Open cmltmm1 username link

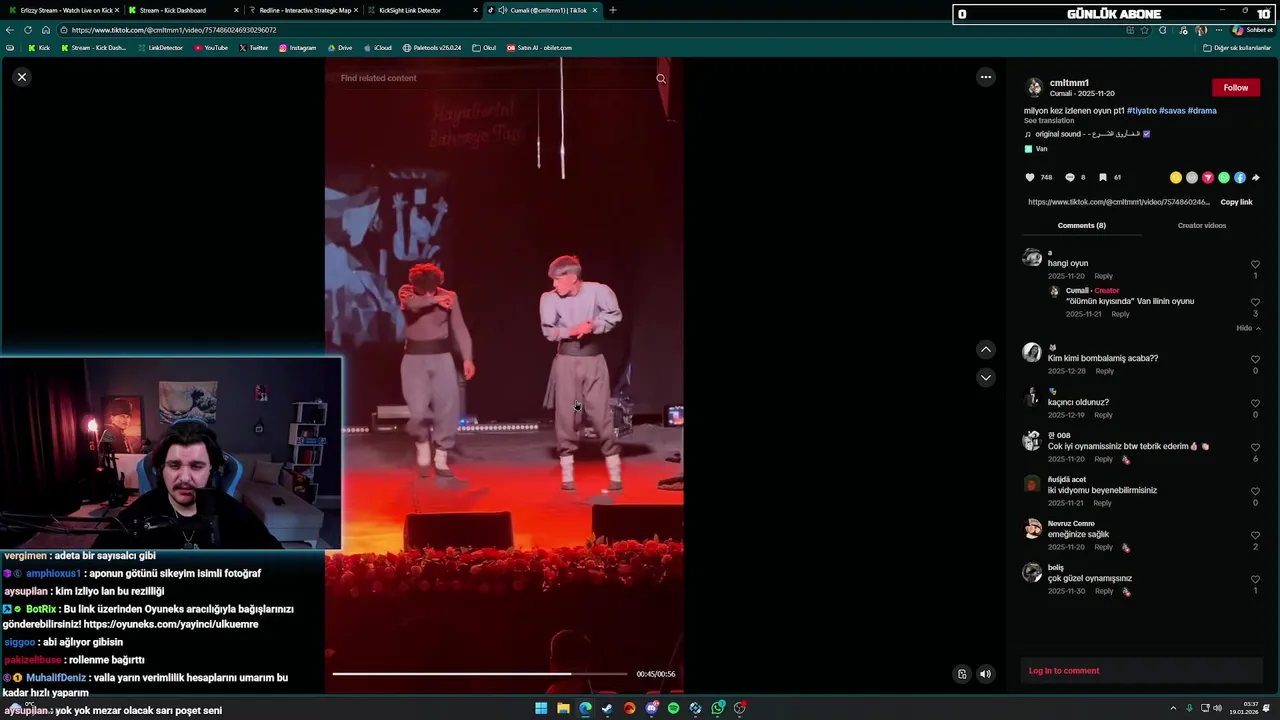[1069, 83]
